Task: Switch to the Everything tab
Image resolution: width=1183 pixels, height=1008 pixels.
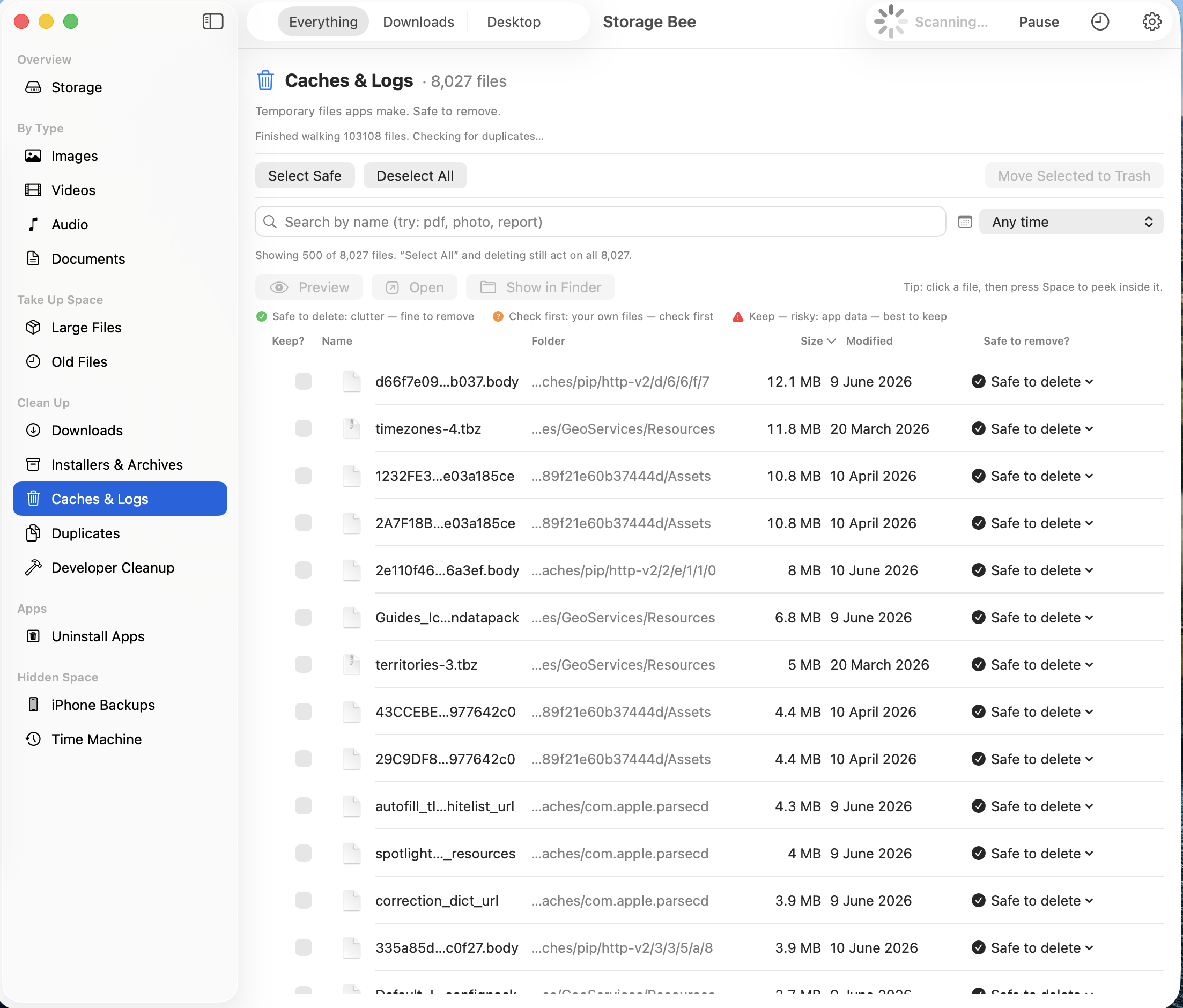Action: coord(323,21)
